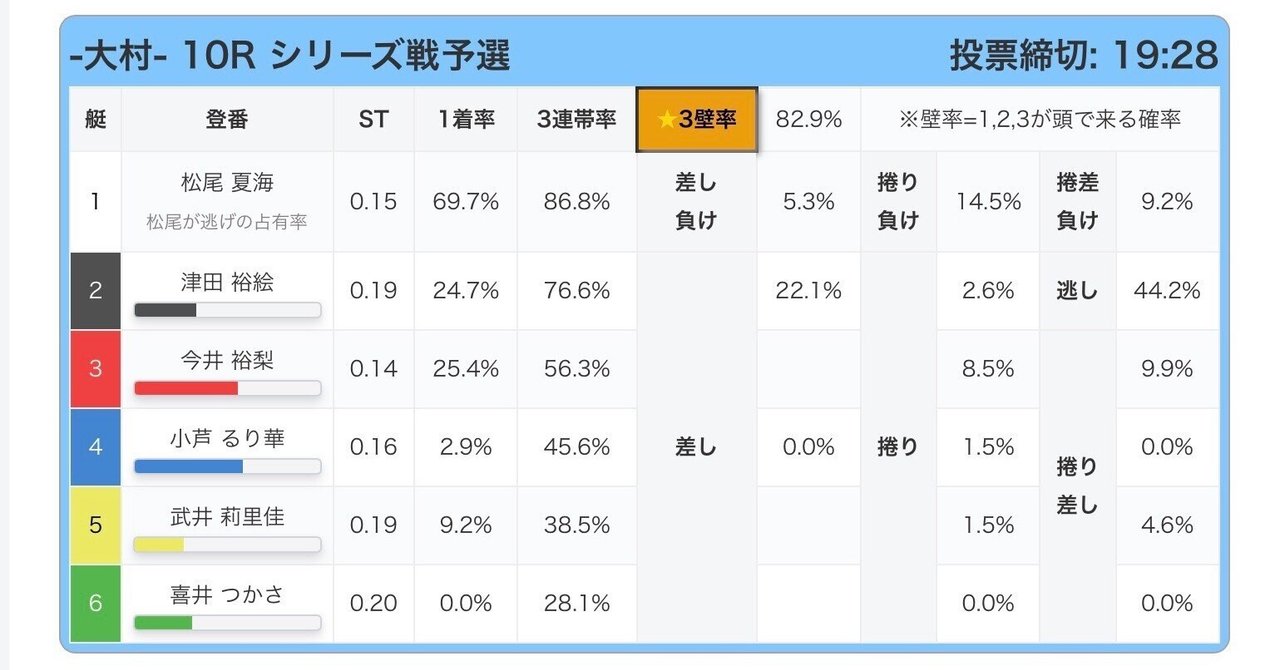Click racer name 小芦 るり華
Viewport: 1280px width, 670px height.
(x=227, y=438)
